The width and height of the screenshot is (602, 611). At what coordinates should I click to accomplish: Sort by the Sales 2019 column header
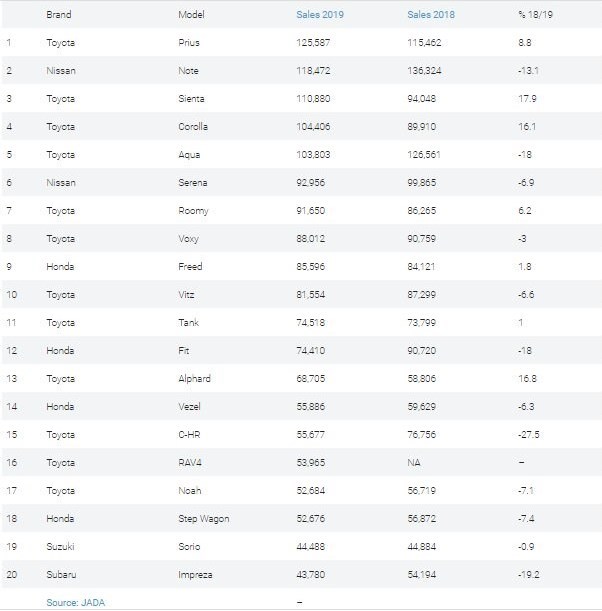320,15
